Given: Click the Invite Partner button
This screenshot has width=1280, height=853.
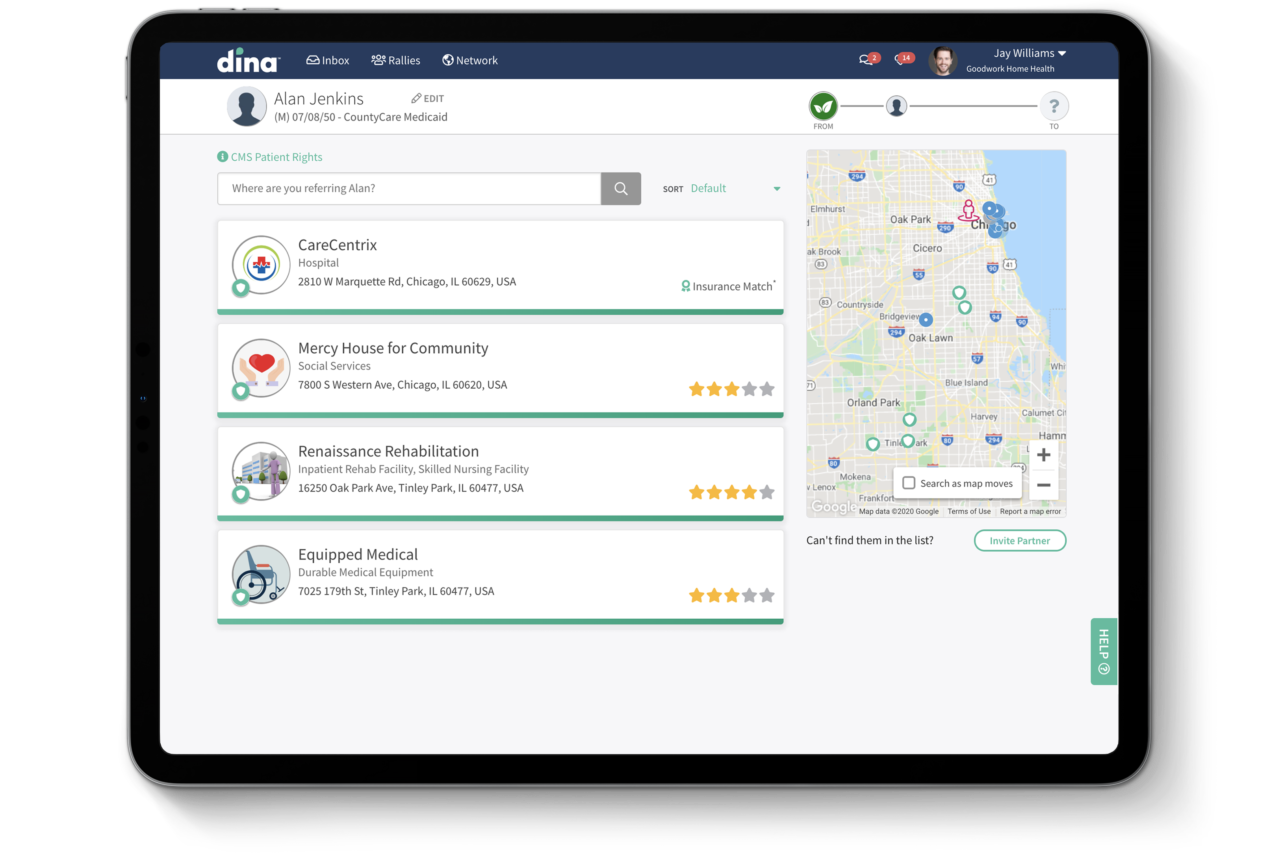Looking at the screenshot, I should (1019, 540).
